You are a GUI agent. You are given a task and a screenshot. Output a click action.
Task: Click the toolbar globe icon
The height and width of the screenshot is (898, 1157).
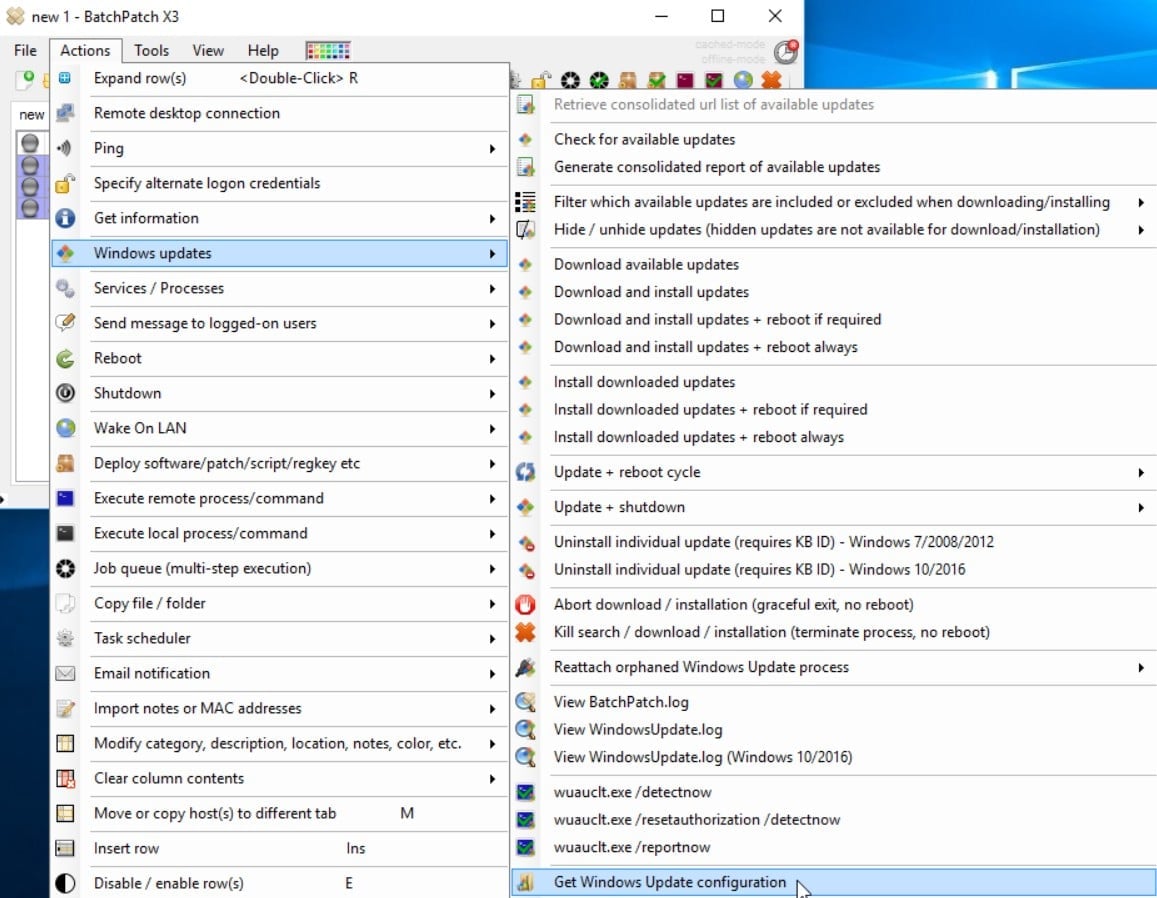[743, 80]
